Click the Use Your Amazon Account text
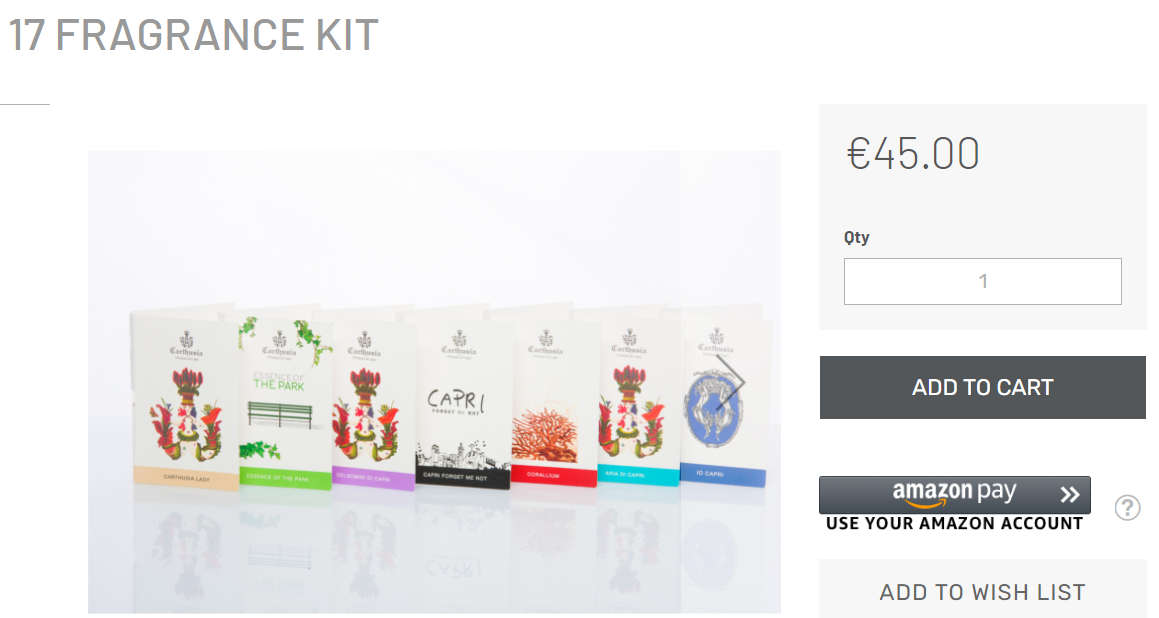The image size is (1159, 618). click(x=954, y=523)
